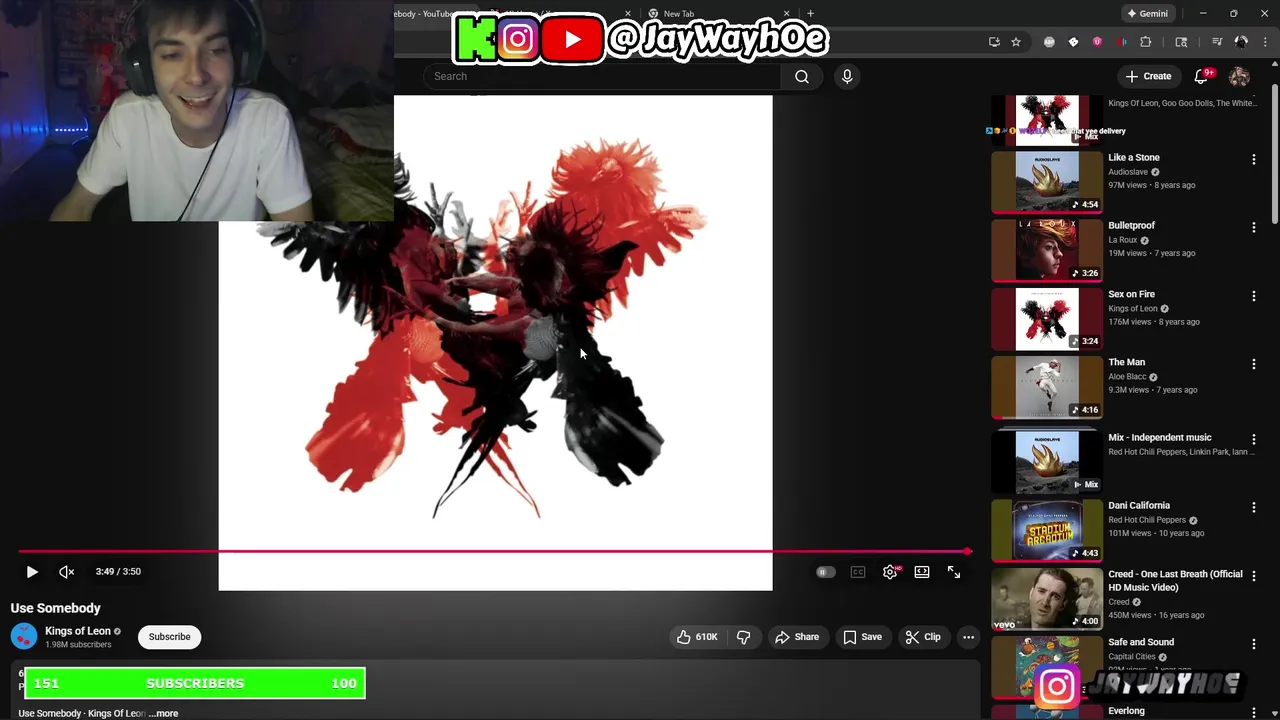Enter full screen mode
1280x720 pixels.
954,572
